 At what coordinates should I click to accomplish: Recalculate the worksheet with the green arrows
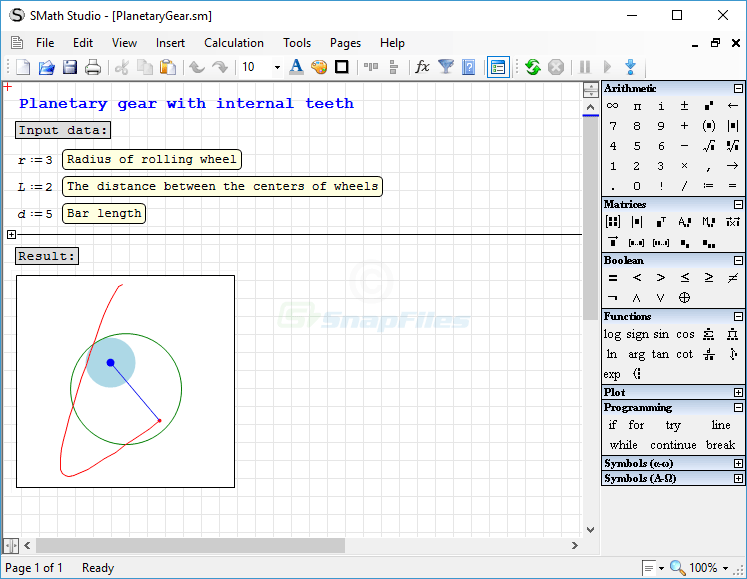pos(533,67)
